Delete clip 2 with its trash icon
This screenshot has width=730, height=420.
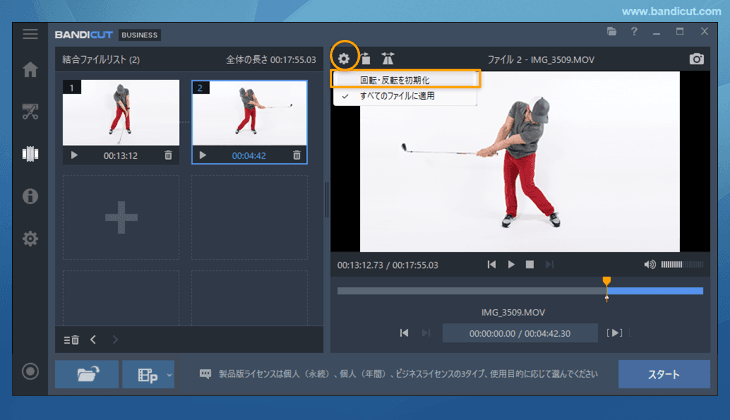[x=296, y=155]
